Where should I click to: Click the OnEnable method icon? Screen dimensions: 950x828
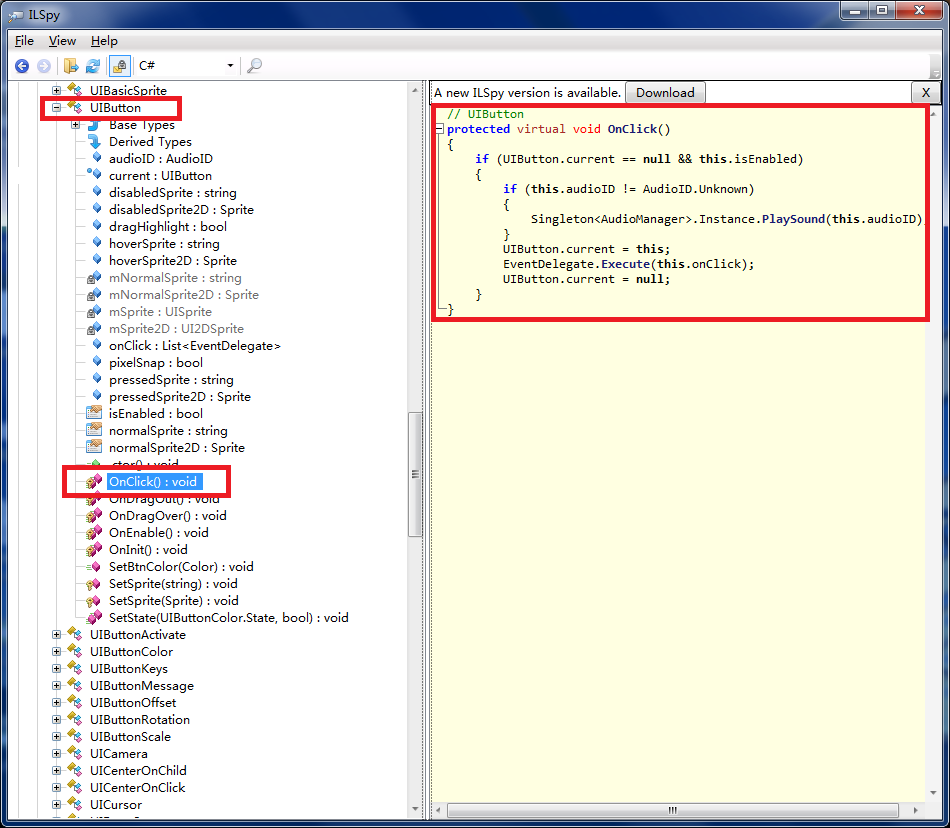tap(94, 532)
